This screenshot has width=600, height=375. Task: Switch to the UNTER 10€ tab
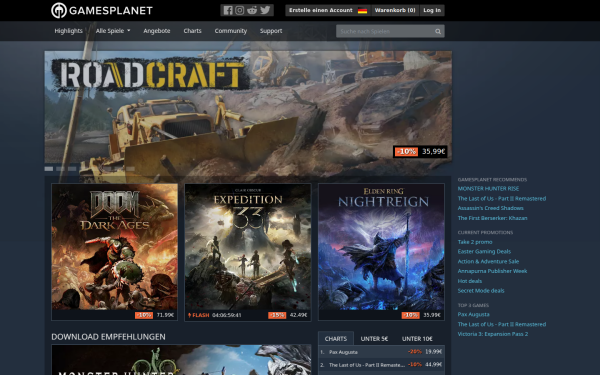[417, 339]
